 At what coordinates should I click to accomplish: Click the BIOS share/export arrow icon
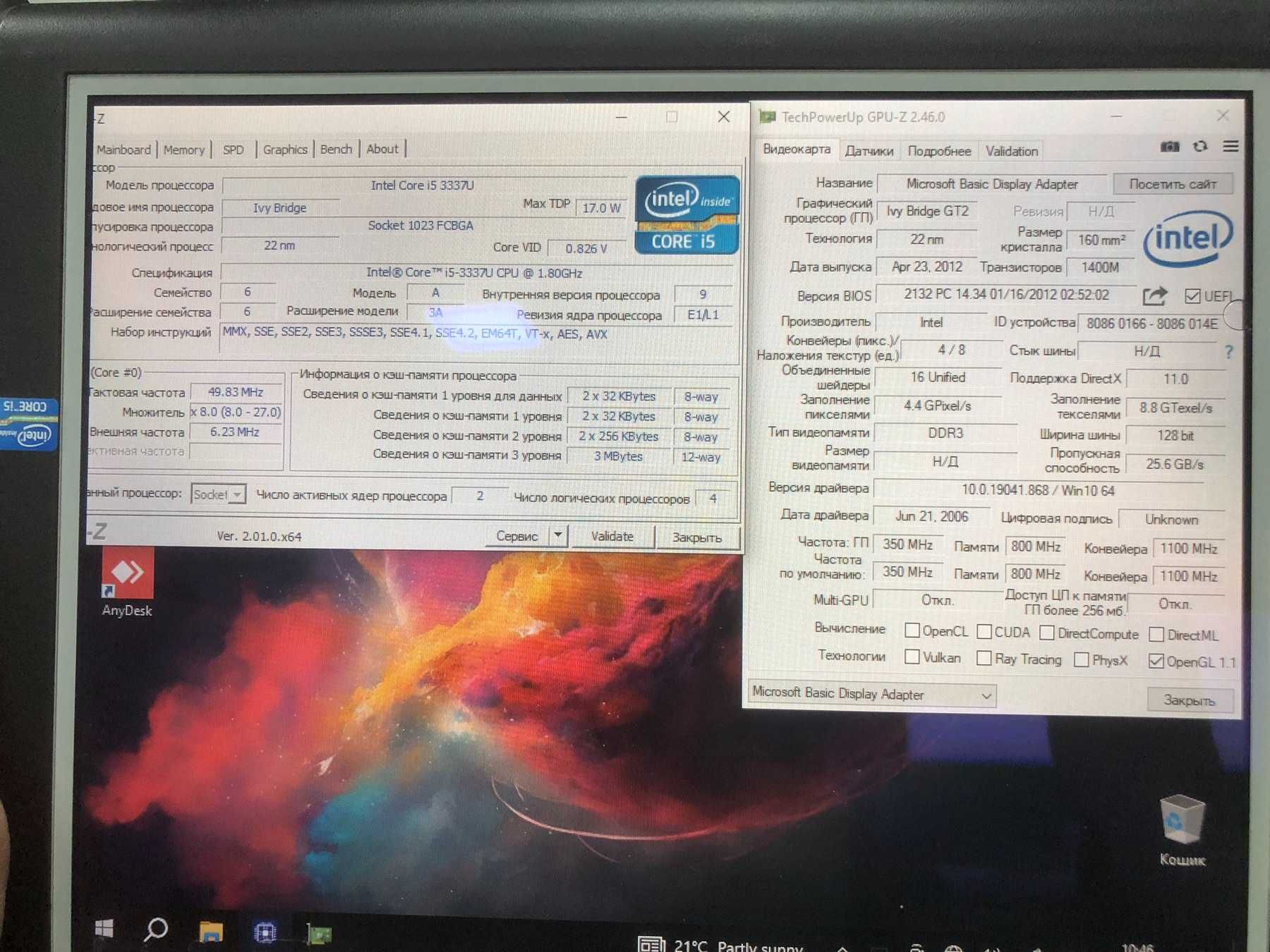[1155, 296]
